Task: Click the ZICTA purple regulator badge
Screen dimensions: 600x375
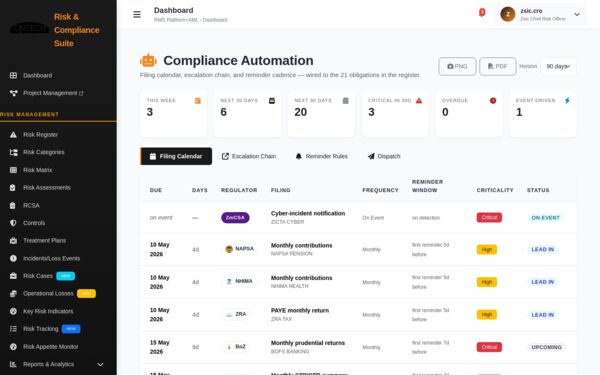Action: (235, 218)
